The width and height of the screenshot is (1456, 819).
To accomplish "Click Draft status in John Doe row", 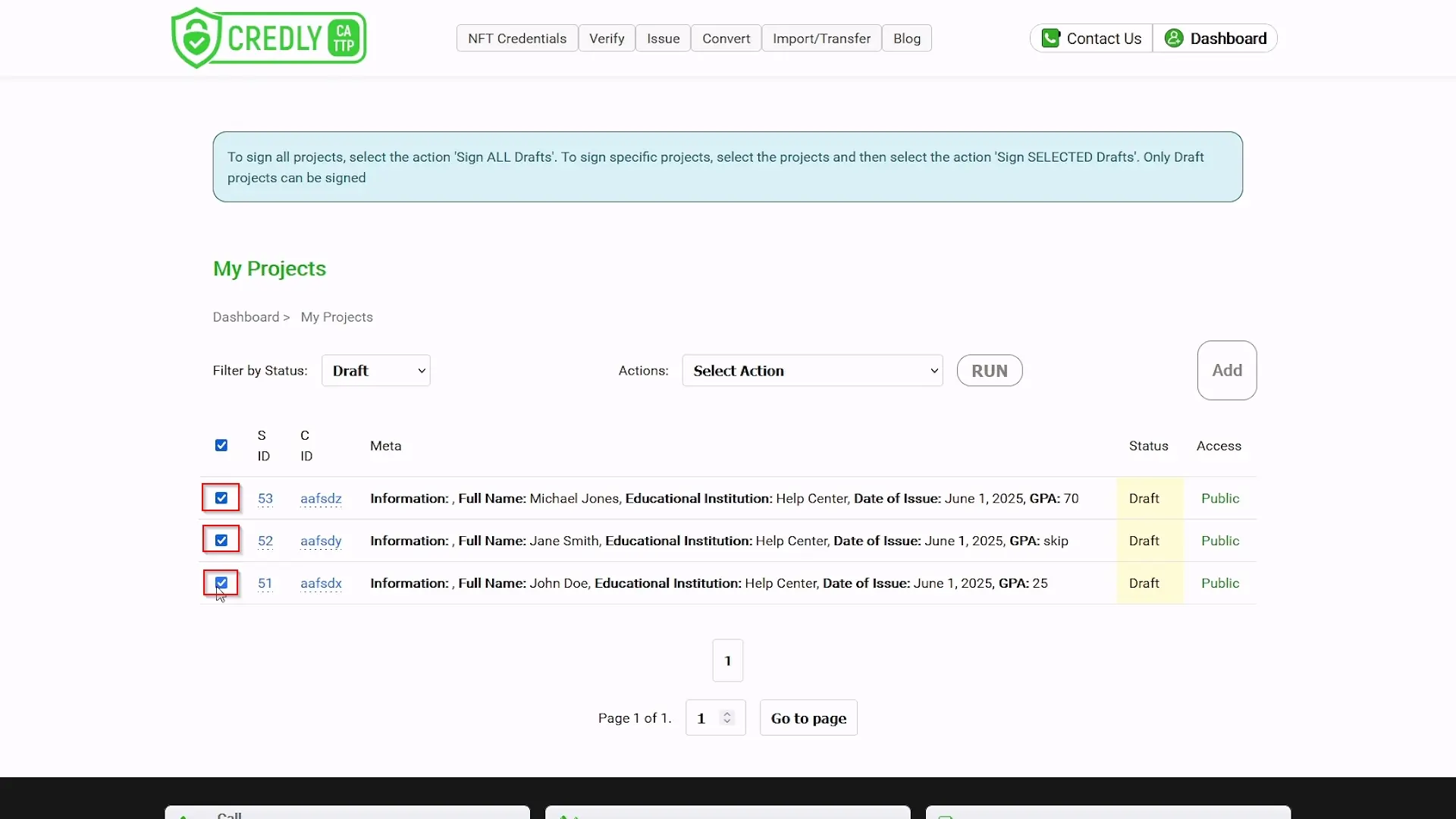I will [x=1144, y=583].
